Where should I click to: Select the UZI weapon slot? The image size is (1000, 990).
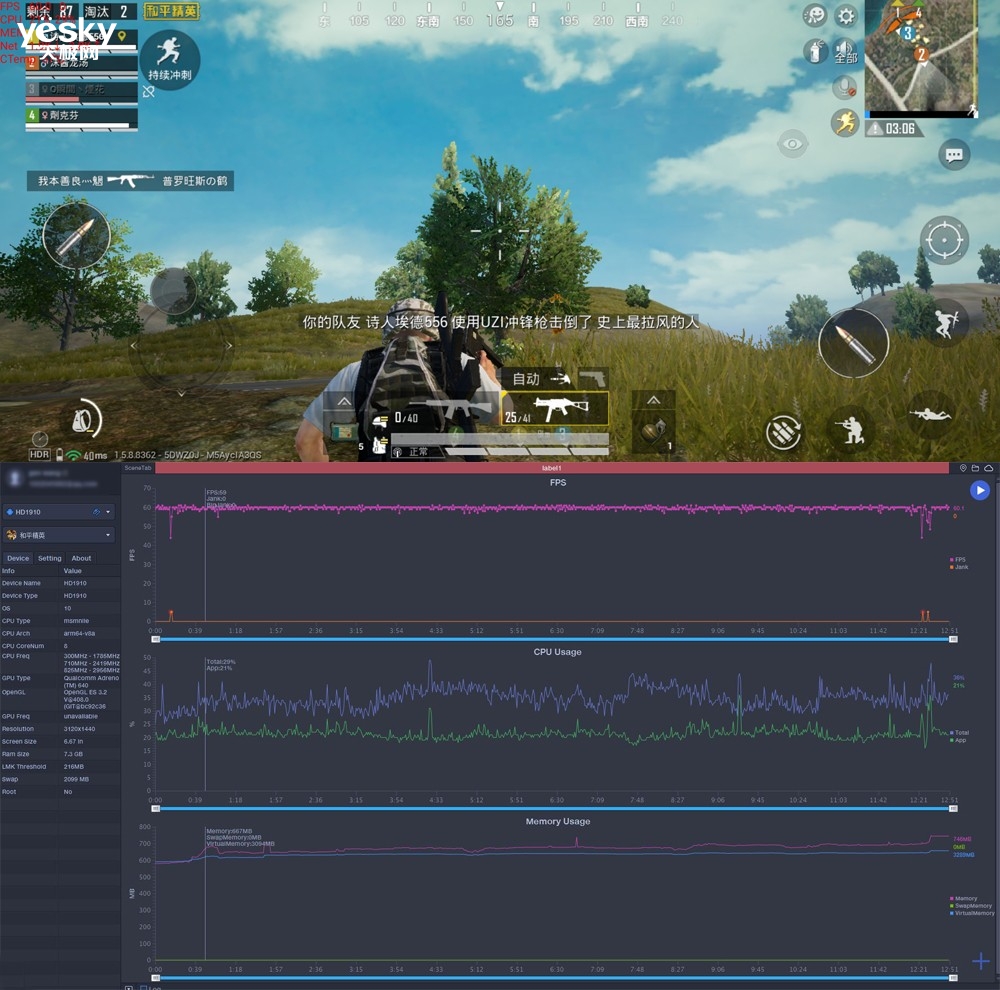[555, 408]
